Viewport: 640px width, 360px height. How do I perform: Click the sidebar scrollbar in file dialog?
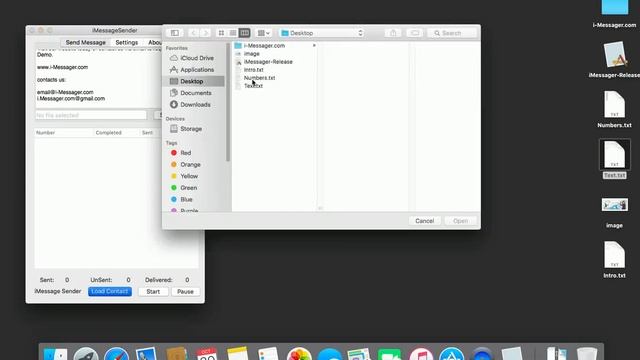(x=228, y=102)
